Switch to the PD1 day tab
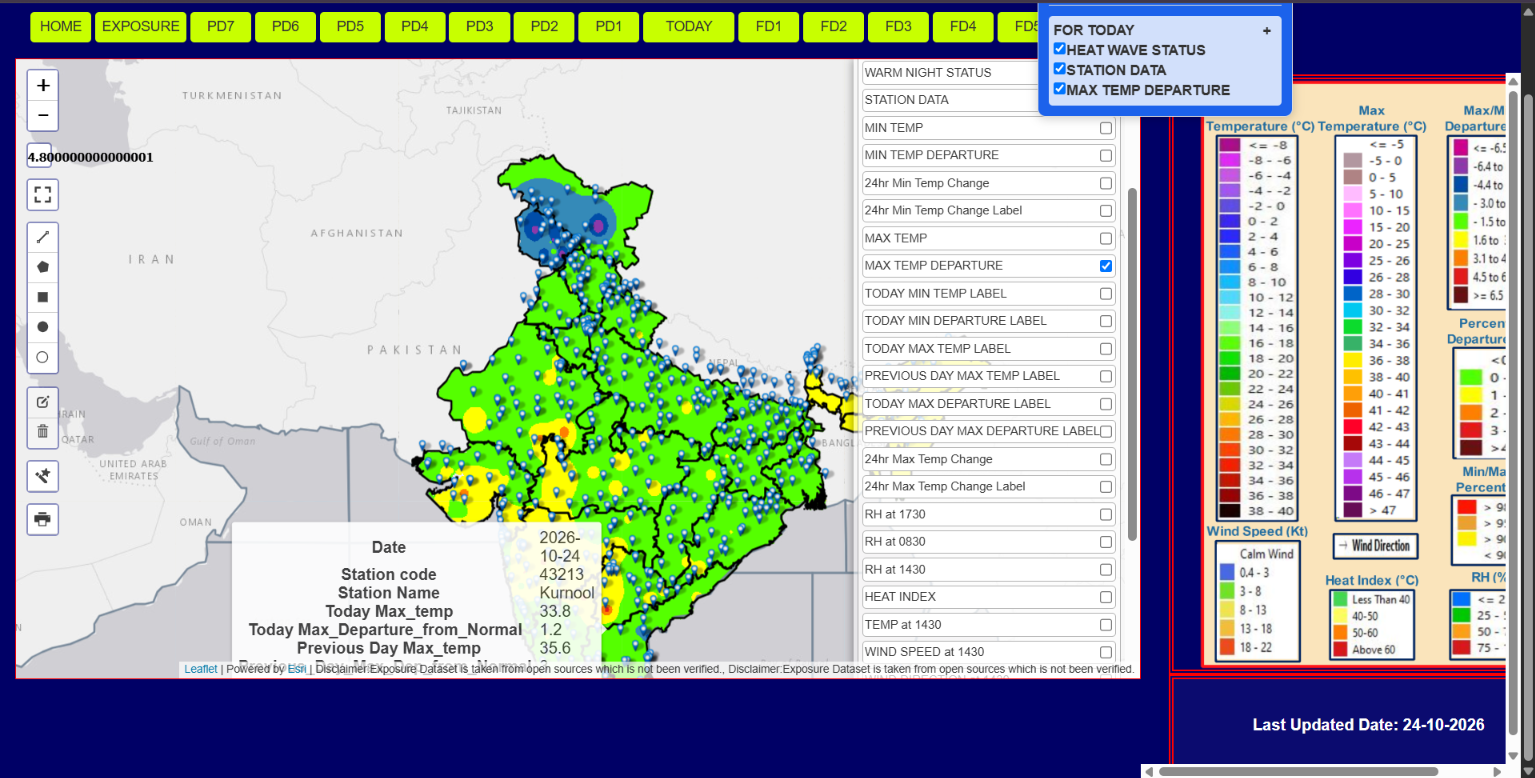This screenshot has height=778, width=1535. (609, 27)
